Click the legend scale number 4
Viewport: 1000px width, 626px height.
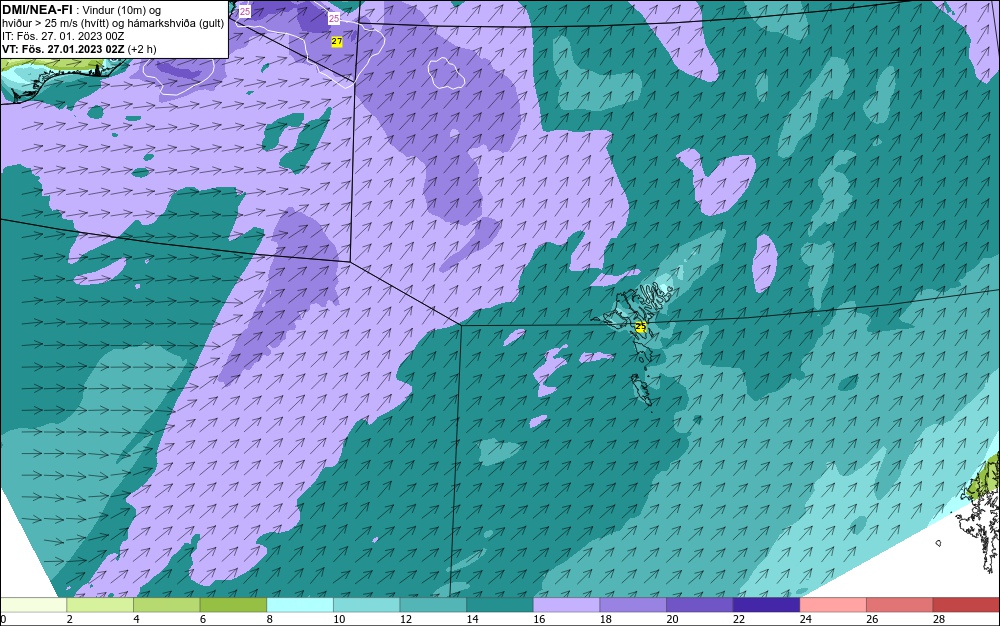136,619
